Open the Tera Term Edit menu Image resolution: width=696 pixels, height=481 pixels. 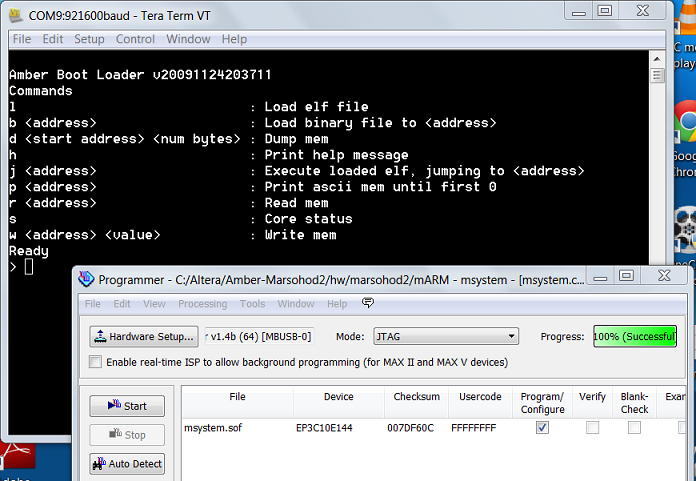(52, 39)
